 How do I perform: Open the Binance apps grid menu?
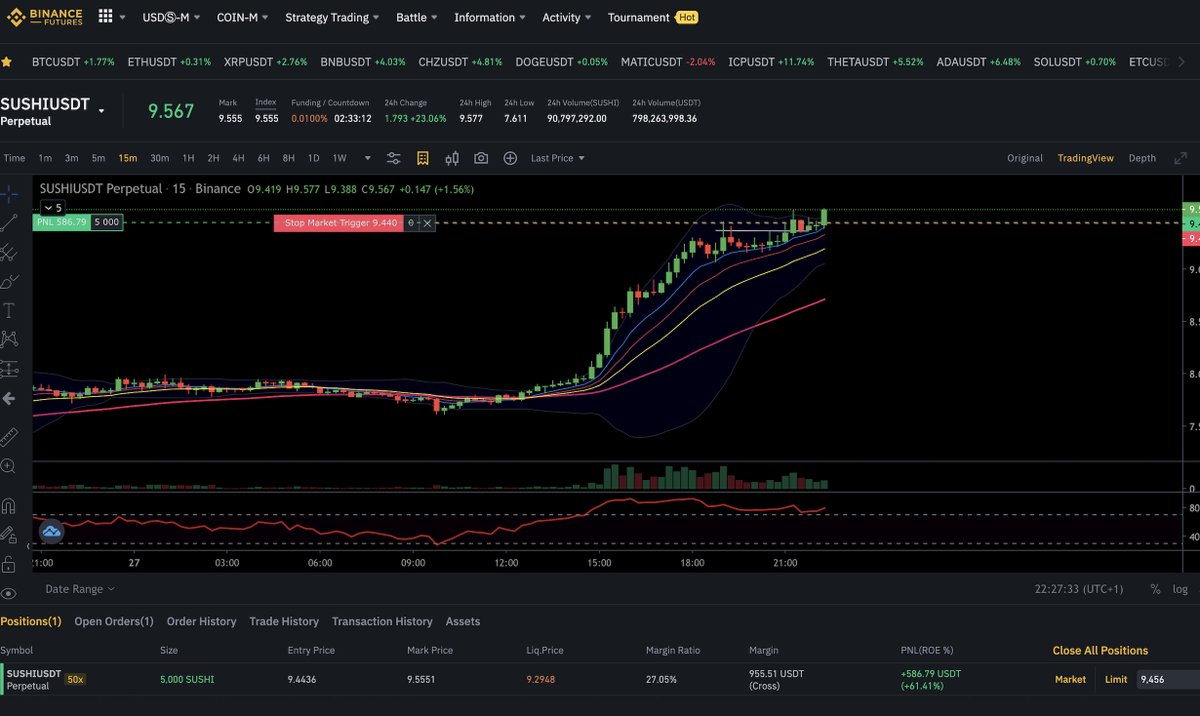coord(105,17)
